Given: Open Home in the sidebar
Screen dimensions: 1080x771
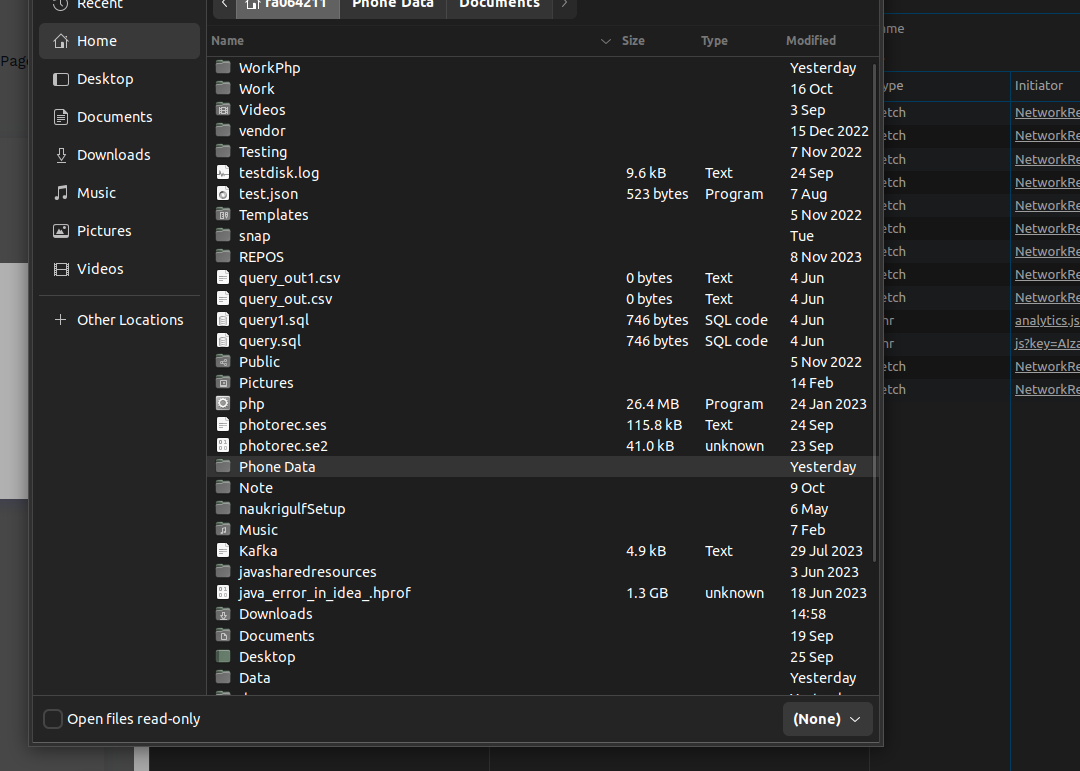Looking at the screenshot, I should [x=119, y=41].
